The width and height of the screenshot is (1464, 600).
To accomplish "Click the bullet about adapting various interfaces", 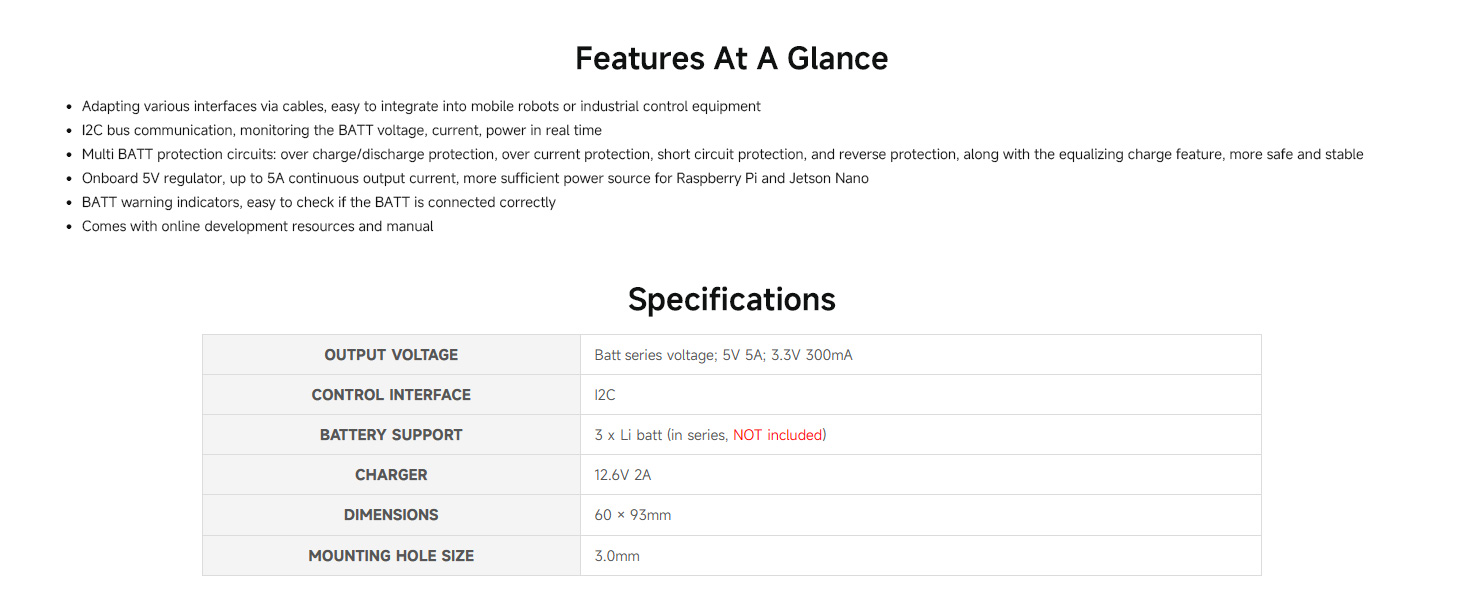I will coord(421,106).
